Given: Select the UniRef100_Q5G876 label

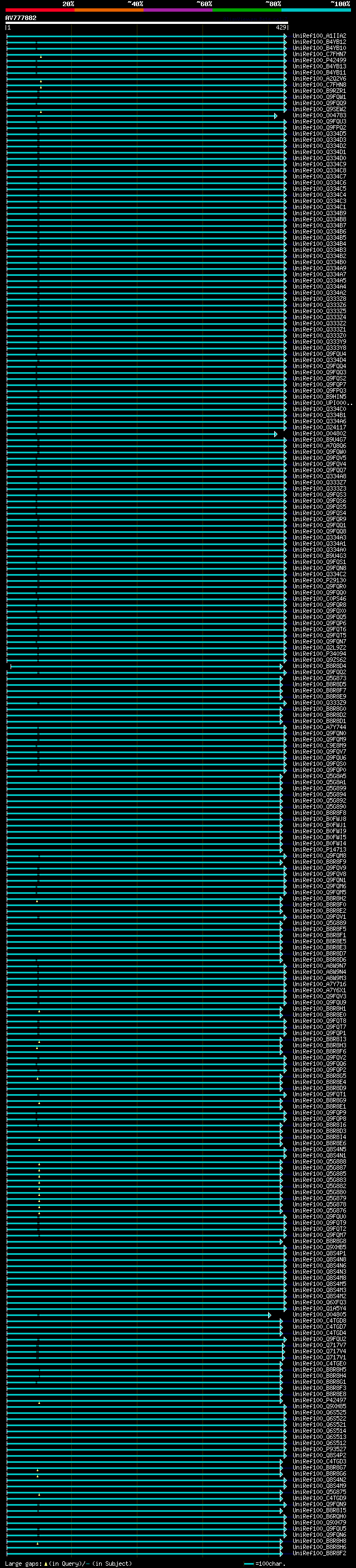Looking at the screenshot, I should pyautogui.click(x=319, y=1211).
